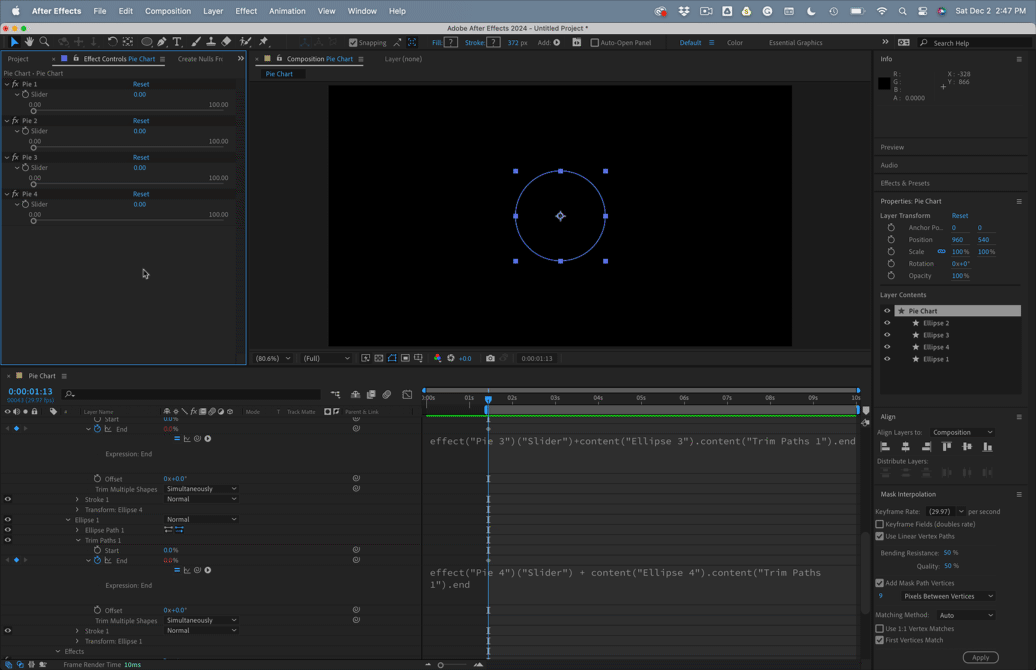The image size is (1036, 670).
Task: Switch to the Project tab
Action: (x=18, y=59)
